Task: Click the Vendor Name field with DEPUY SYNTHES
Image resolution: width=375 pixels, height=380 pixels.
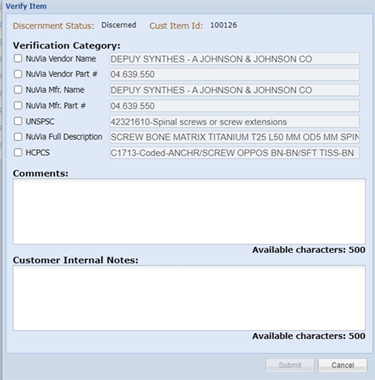Action: [234, 59]
